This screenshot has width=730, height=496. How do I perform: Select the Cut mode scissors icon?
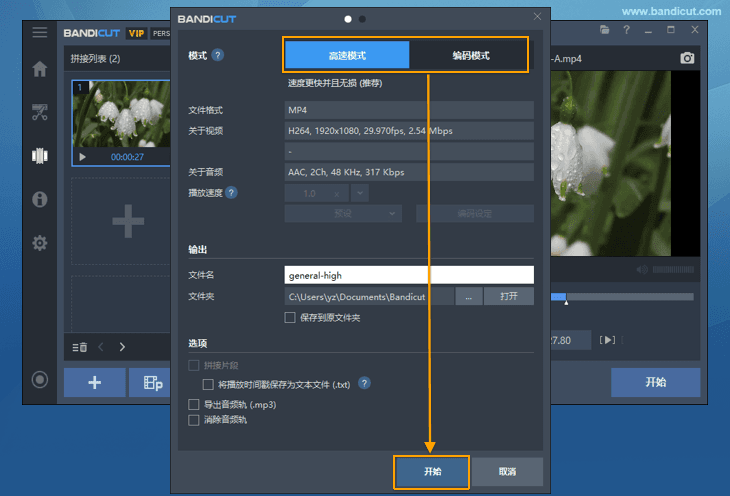pyautogui.click(x=40, y=112)
